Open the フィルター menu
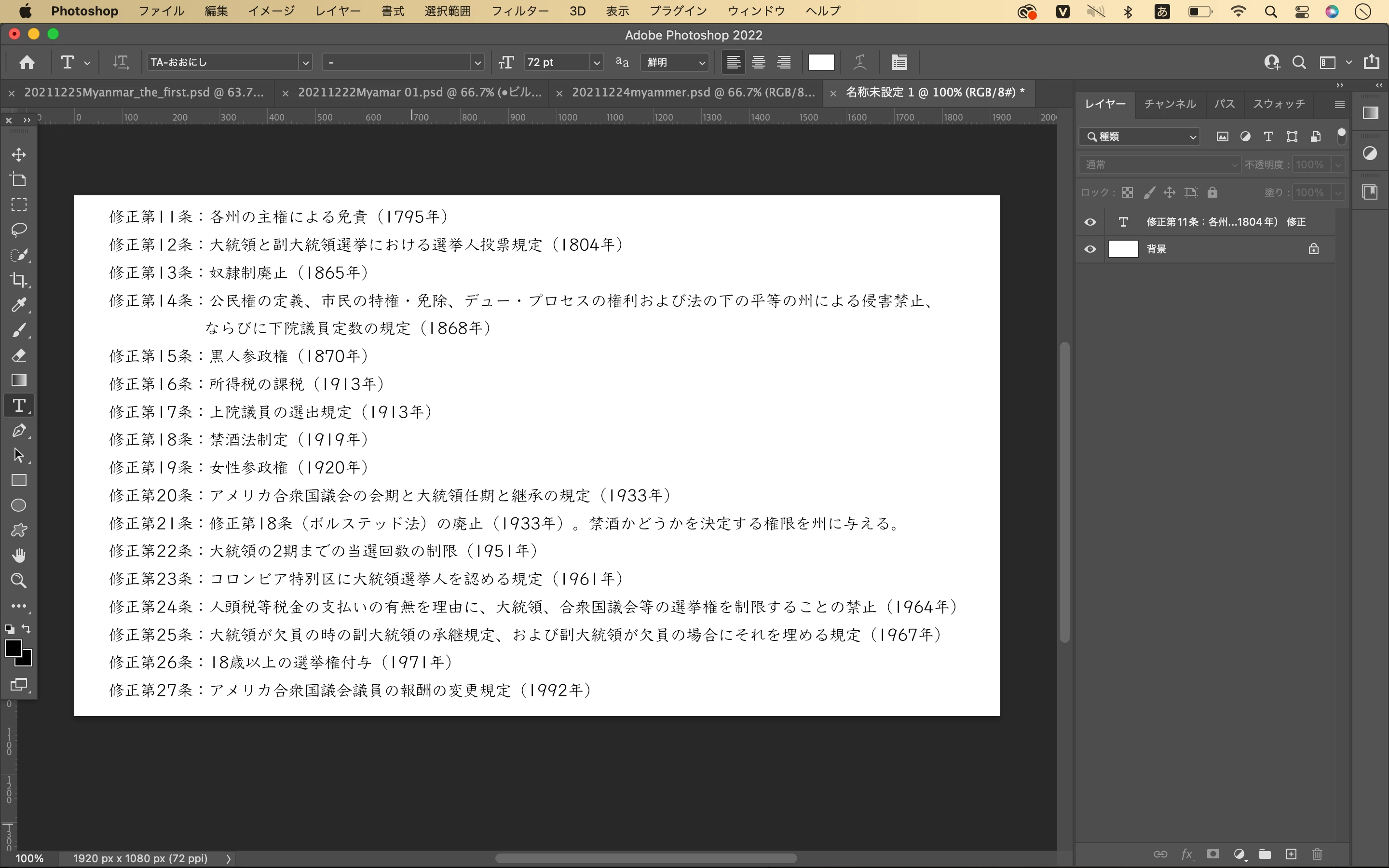Screen dimensions: 1389x868 519,11
